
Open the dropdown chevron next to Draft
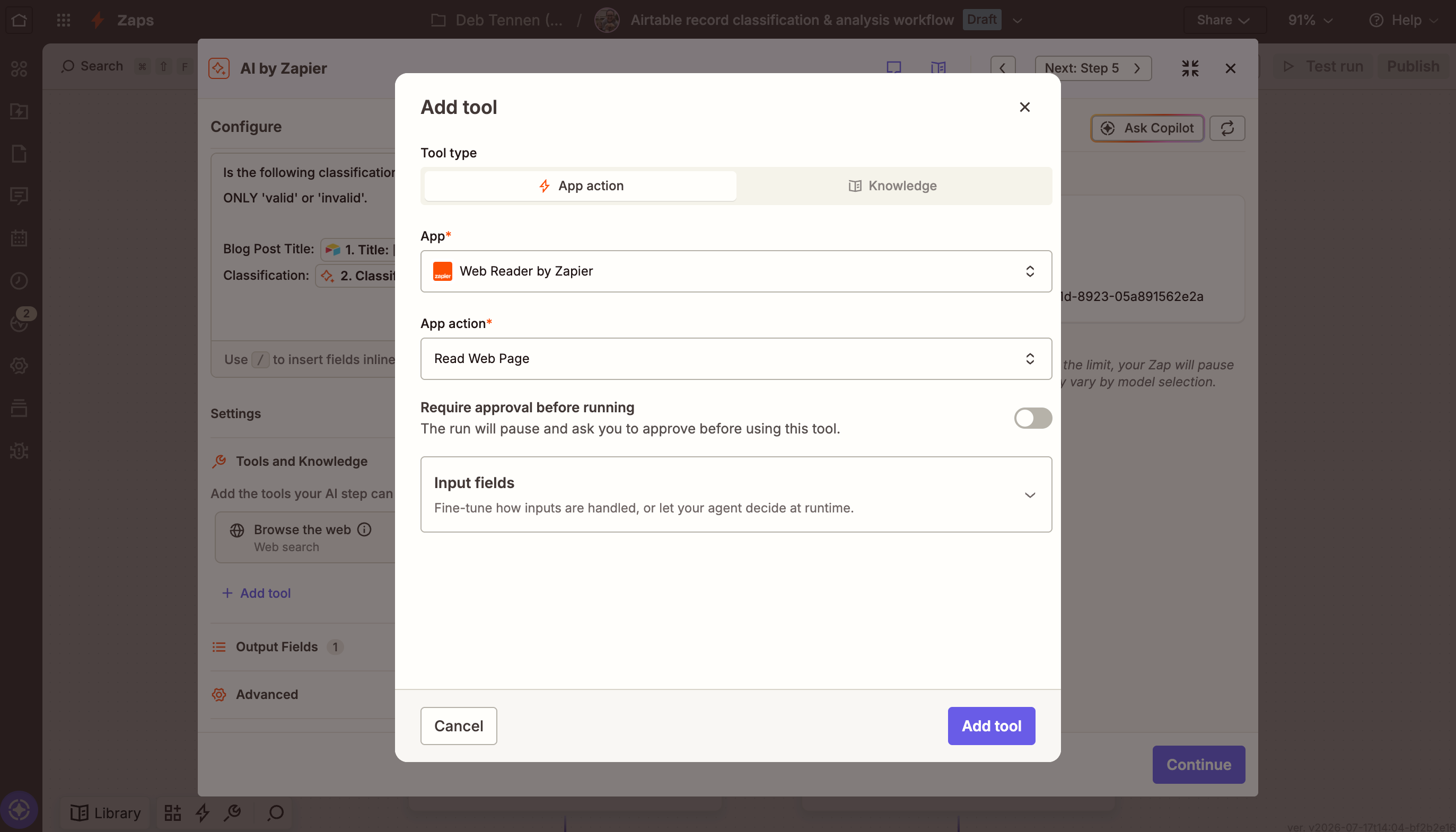click(x=1017, y=20)
